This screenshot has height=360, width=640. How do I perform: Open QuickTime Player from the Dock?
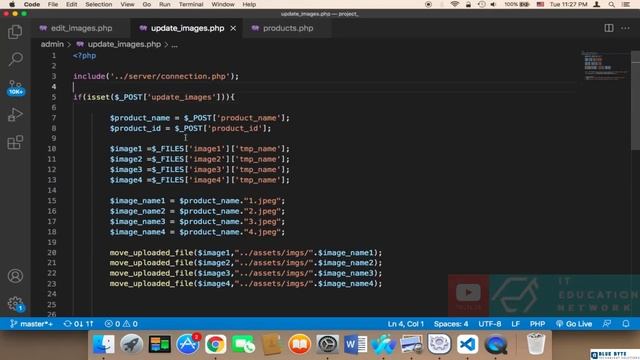(496, 344)
